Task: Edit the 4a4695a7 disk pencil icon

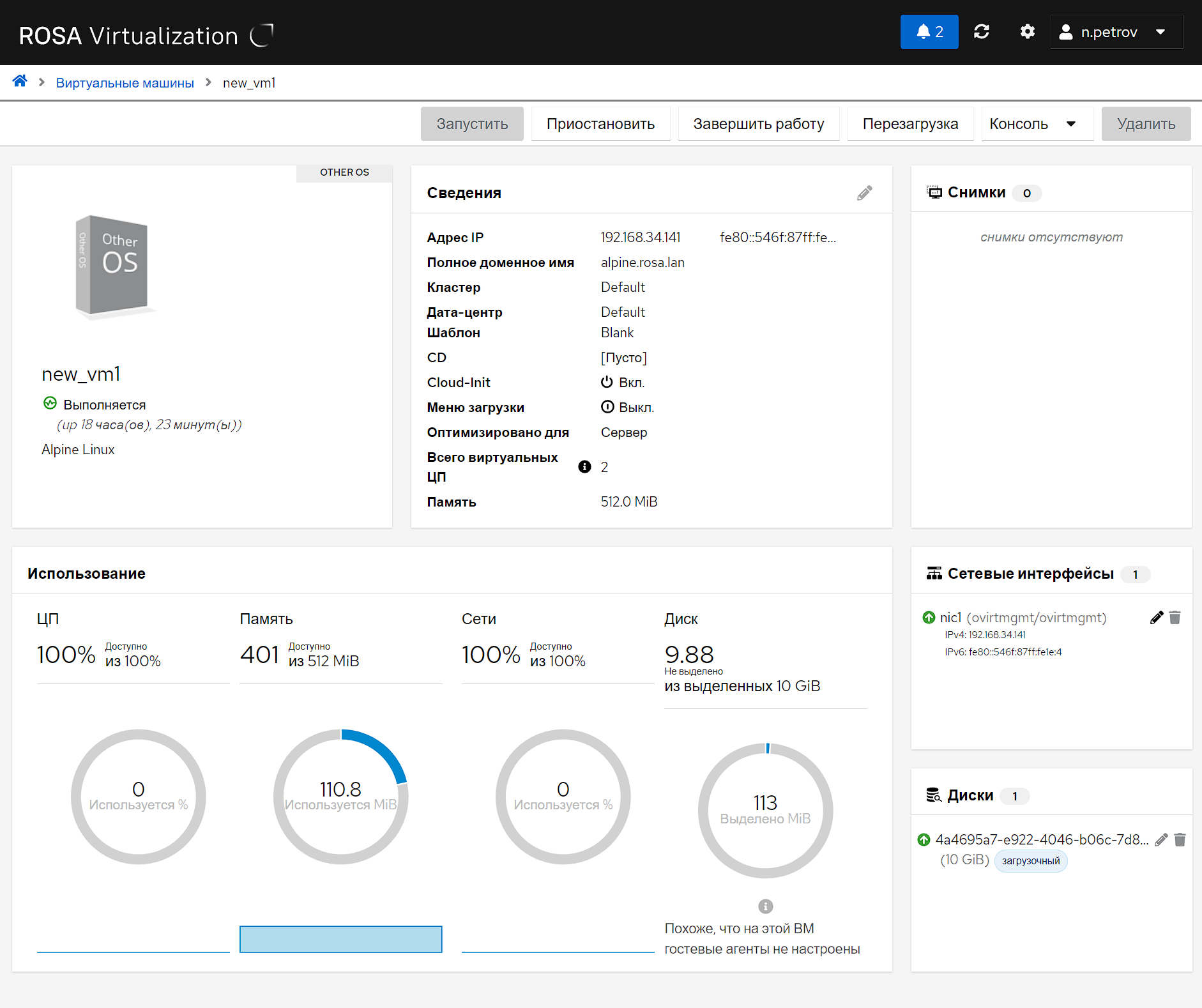Action: pyautogui.click(x=1161, y=839)
